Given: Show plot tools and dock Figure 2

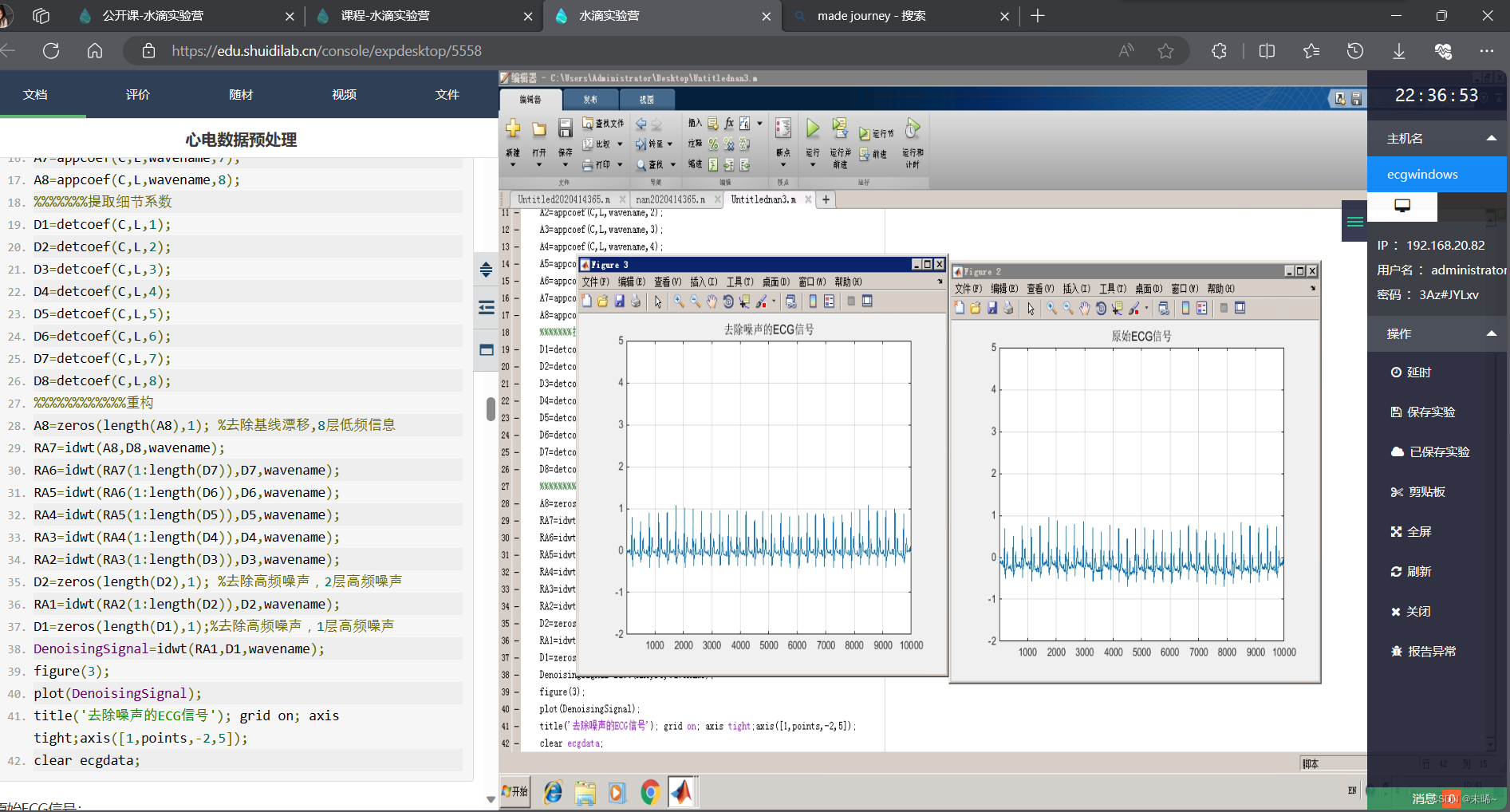Looking at the screenshot, I should 1240,309.
